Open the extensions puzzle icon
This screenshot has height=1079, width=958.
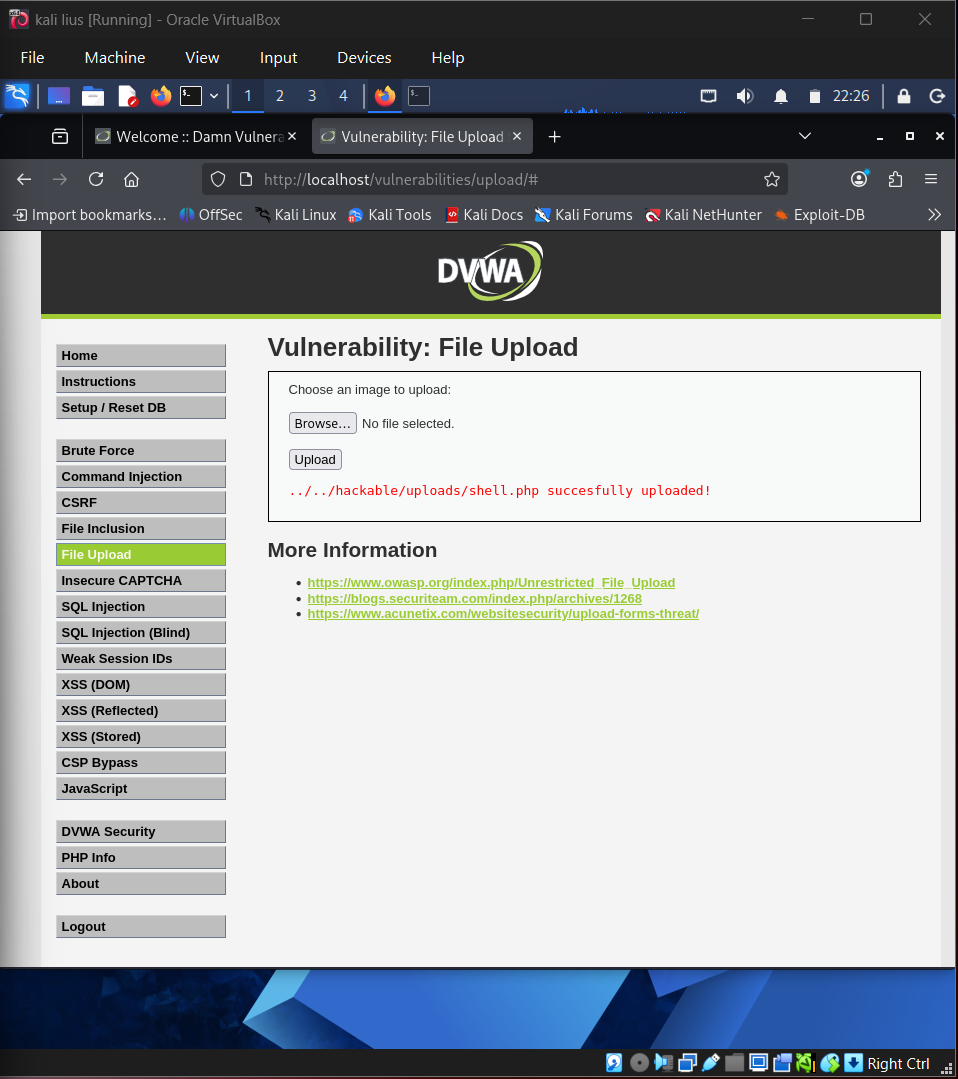click(x=895, y=180)
